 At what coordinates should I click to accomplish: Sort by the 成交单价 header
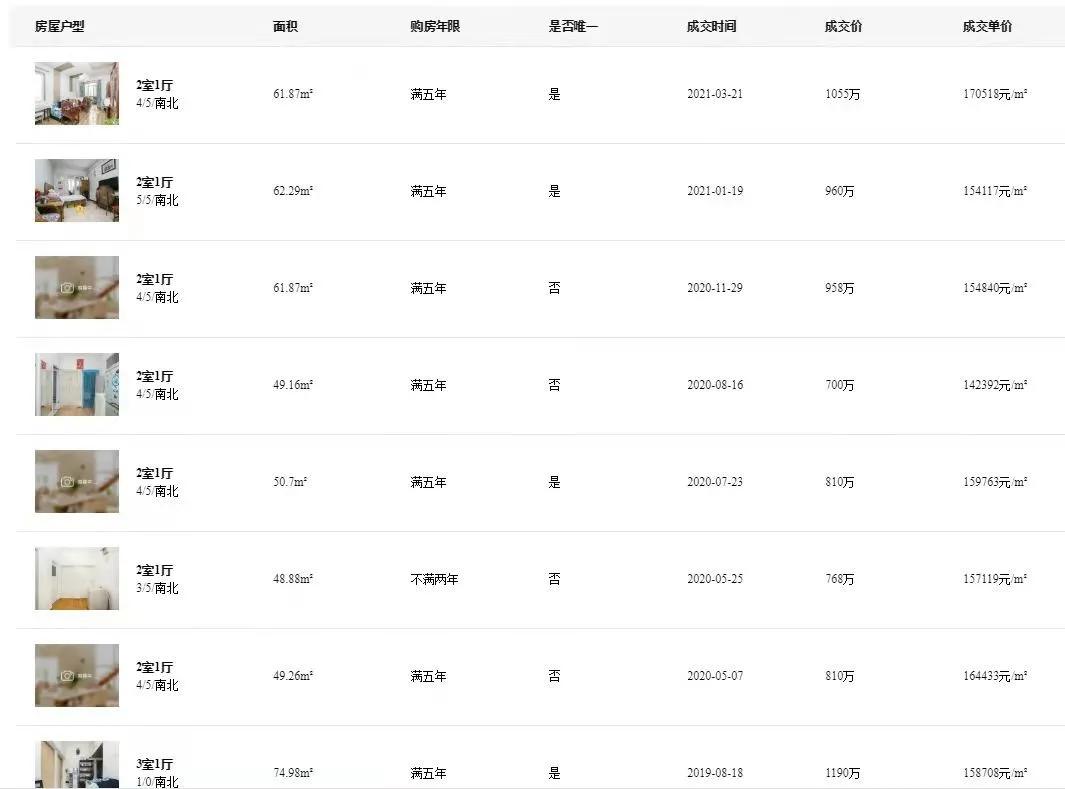(x=987, y=26)
